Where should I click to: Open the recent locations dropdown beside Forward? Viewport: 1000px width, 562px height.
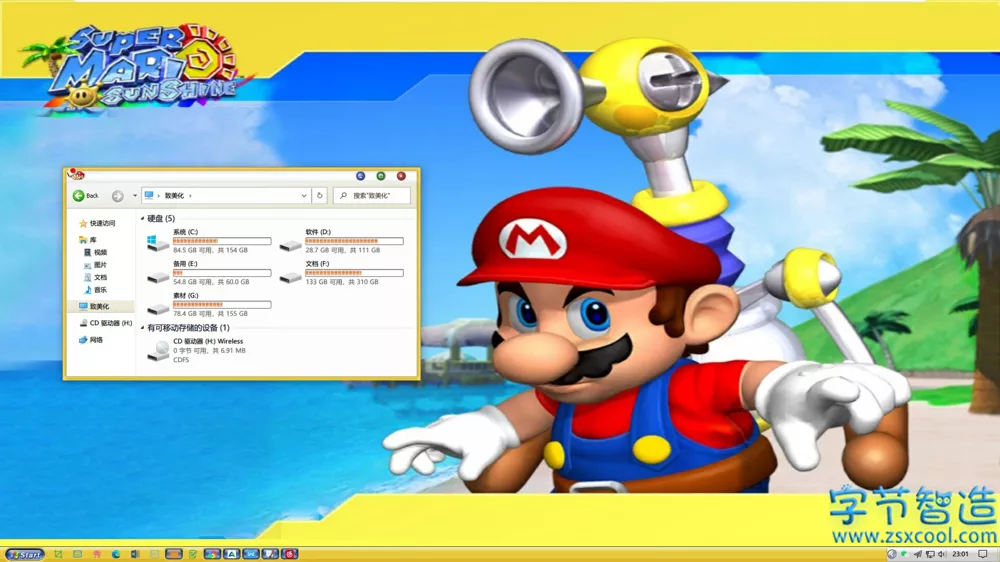click(x=135, y=196)
